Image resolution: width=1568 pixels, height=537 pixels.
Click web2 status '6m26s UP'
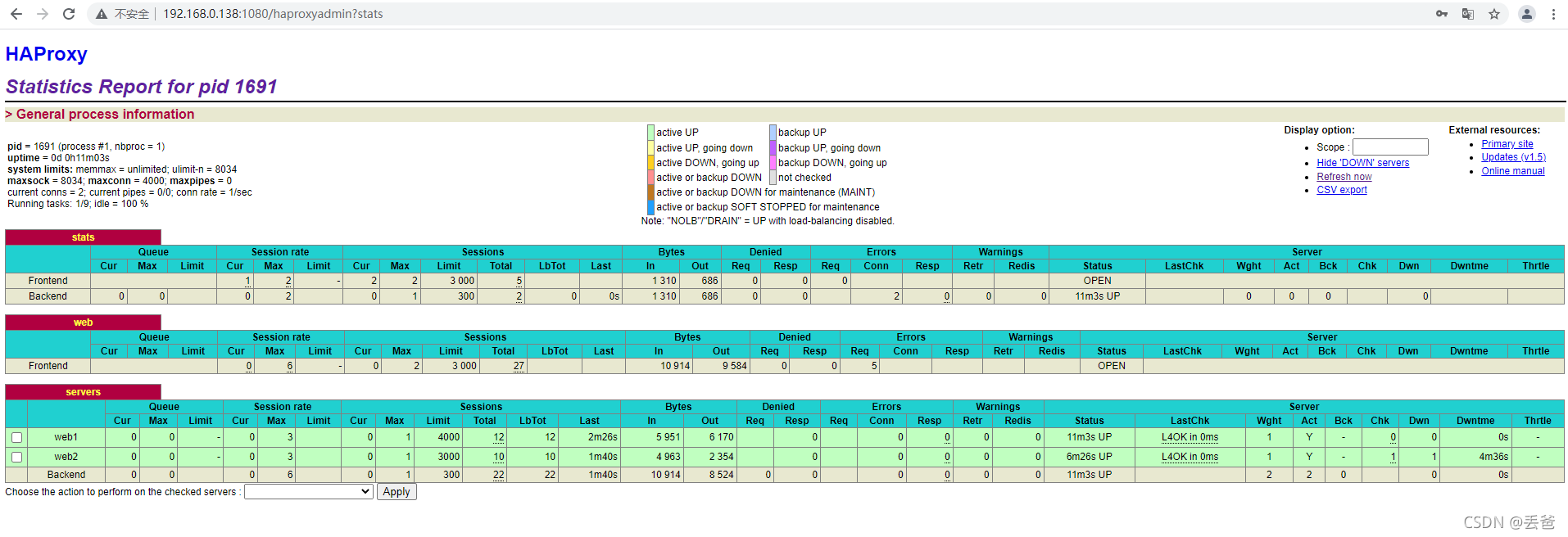(1089, 457)
